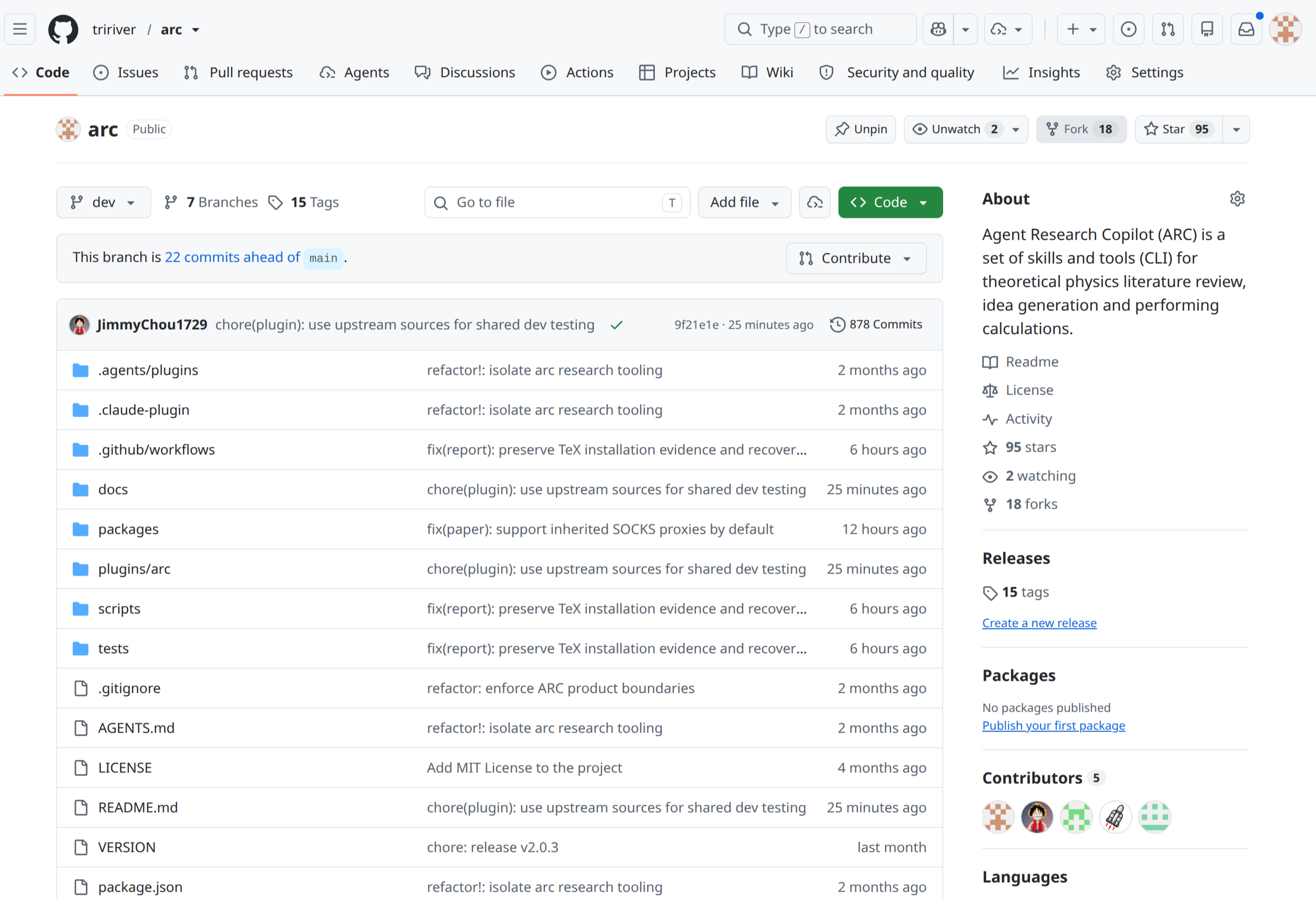Focus the Go to file search field

[x=557, y=202]
